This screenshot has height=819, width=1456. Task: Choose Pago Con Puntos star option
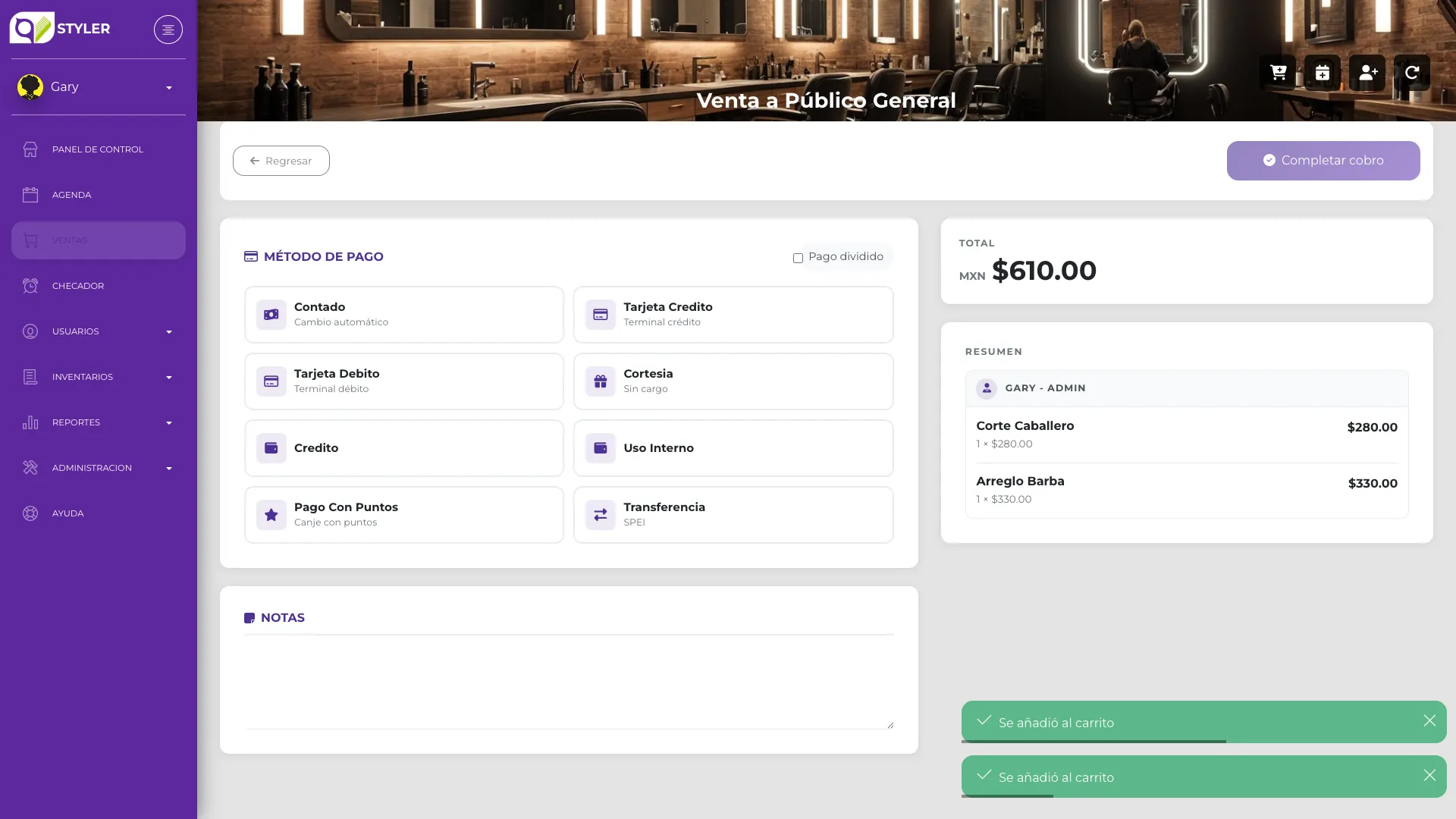coord(404,515)
